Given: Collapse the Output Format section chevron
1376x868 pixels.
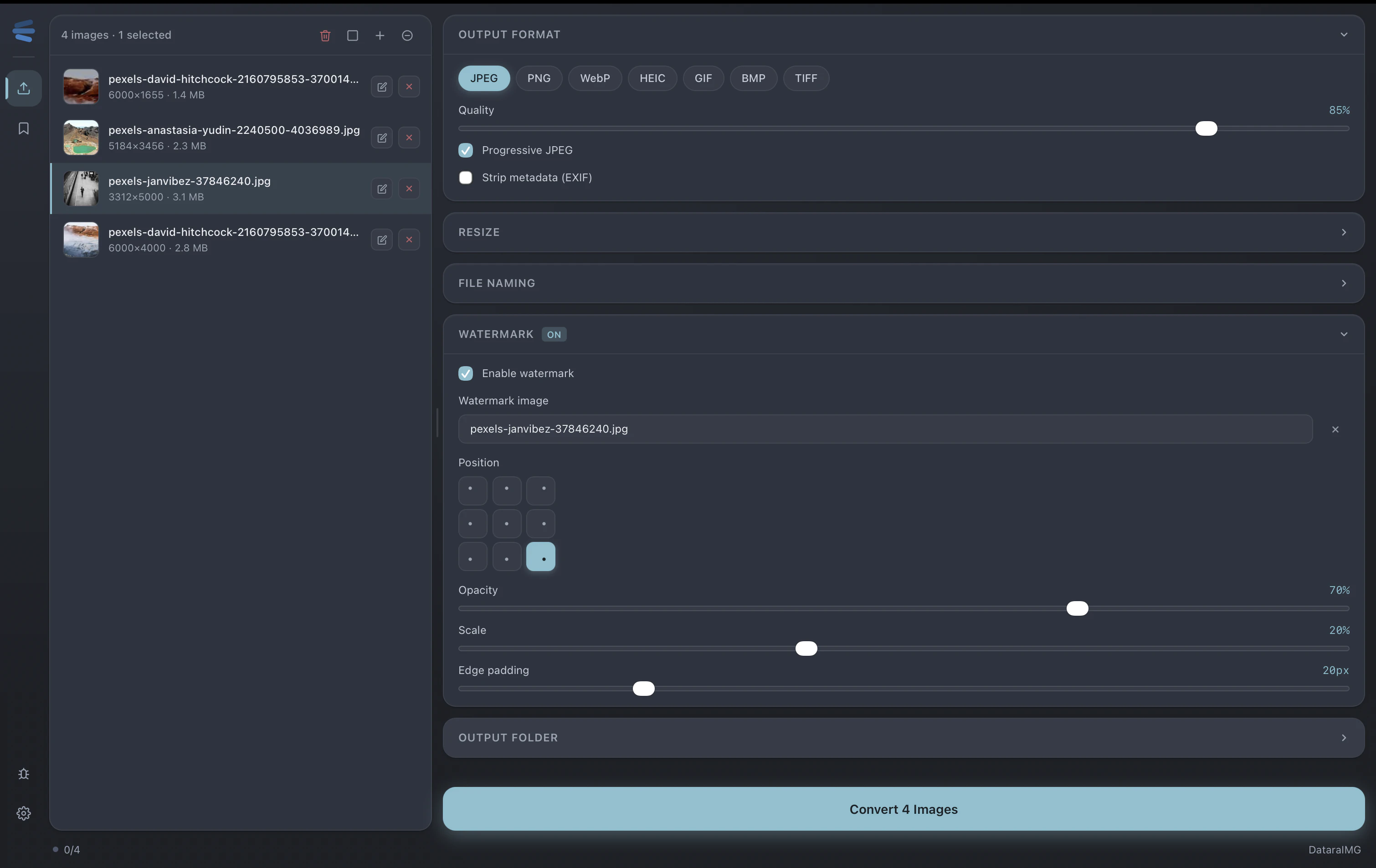Looking at the screenshot, I should (x=1344, y=35).
